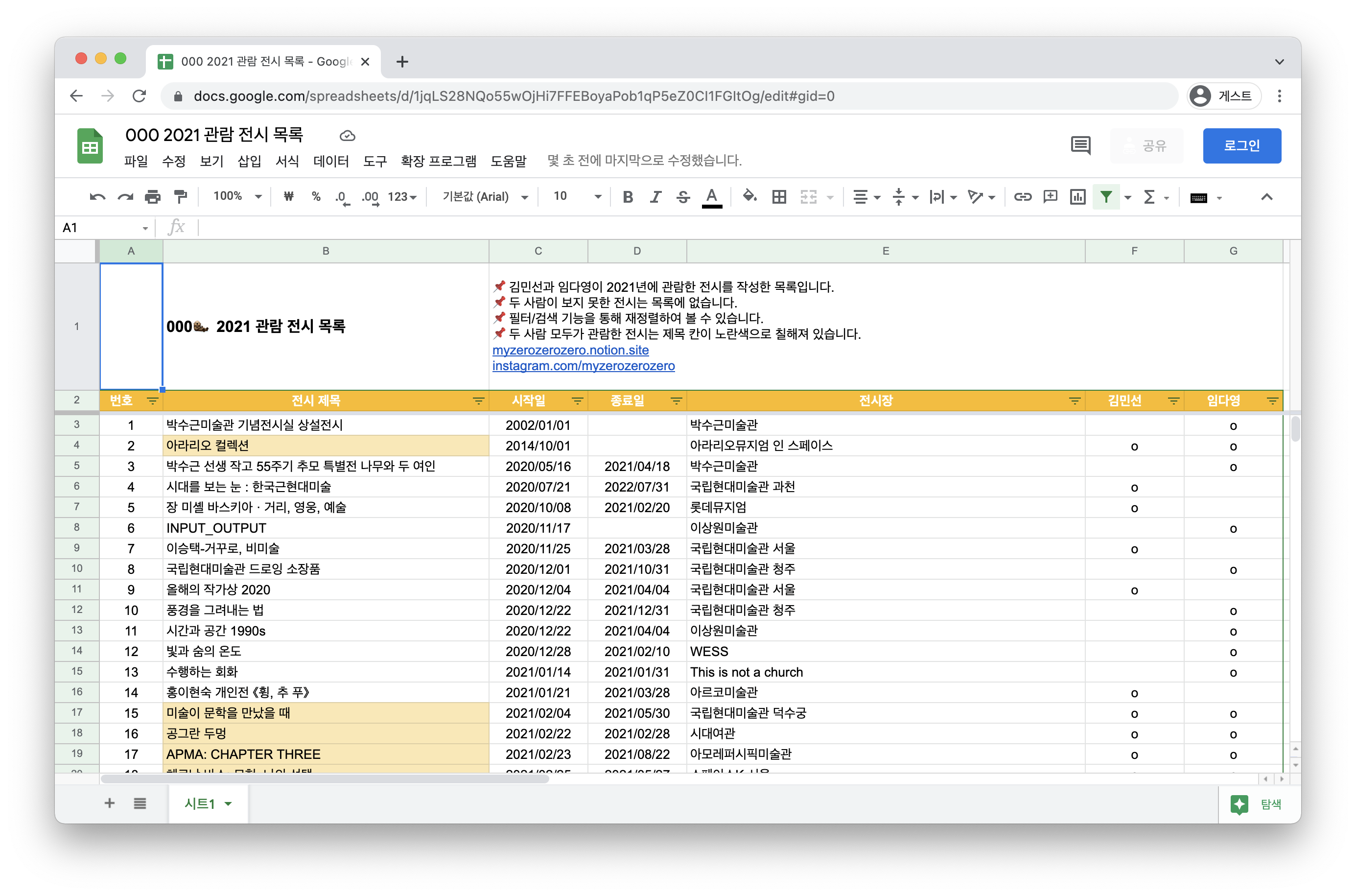Click the undo arrow
Viewport: 1356px width, 896px height.
97,197
